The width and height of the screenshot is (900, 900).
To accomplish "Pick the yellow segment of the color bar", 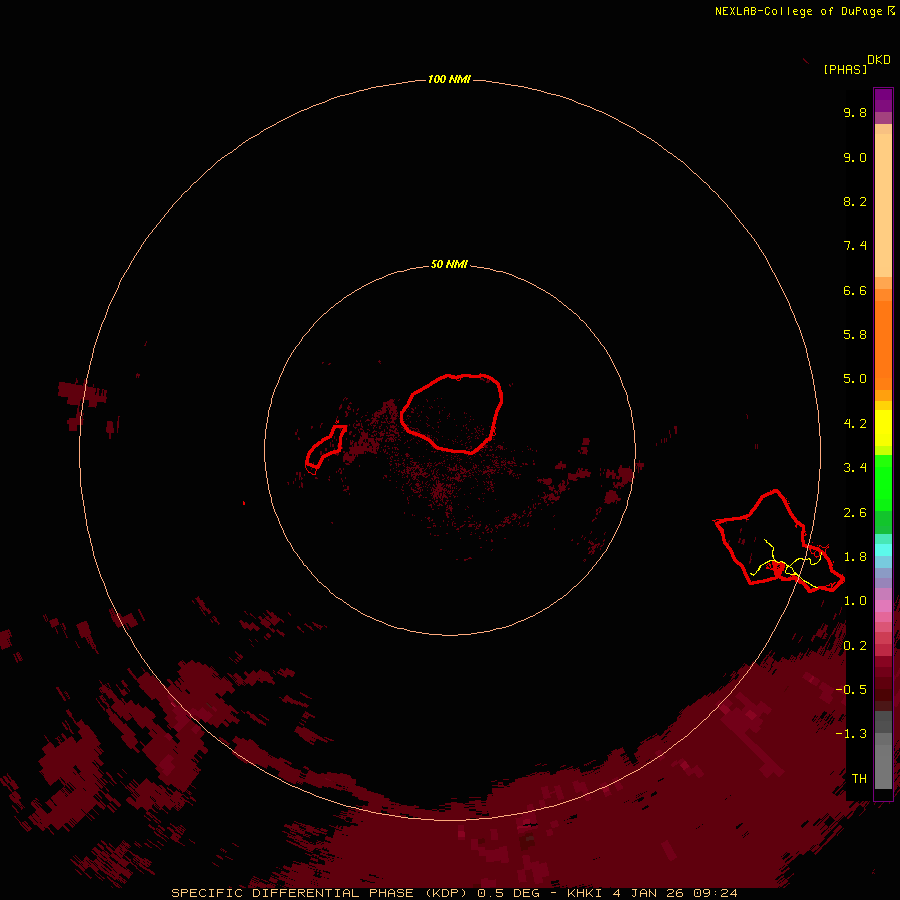I will 883,428.
